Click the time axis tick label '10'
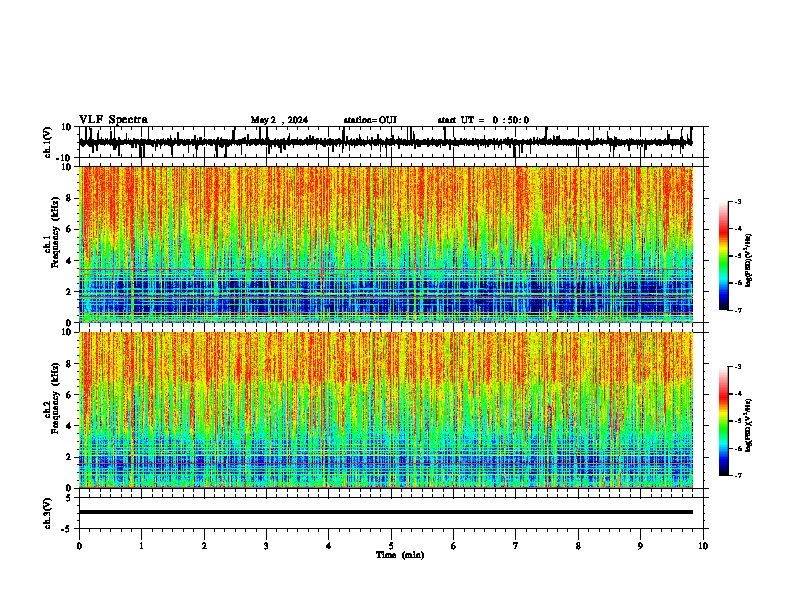Image resolution: width=792 pixels, height=612 pixels. tap(703, 546)
